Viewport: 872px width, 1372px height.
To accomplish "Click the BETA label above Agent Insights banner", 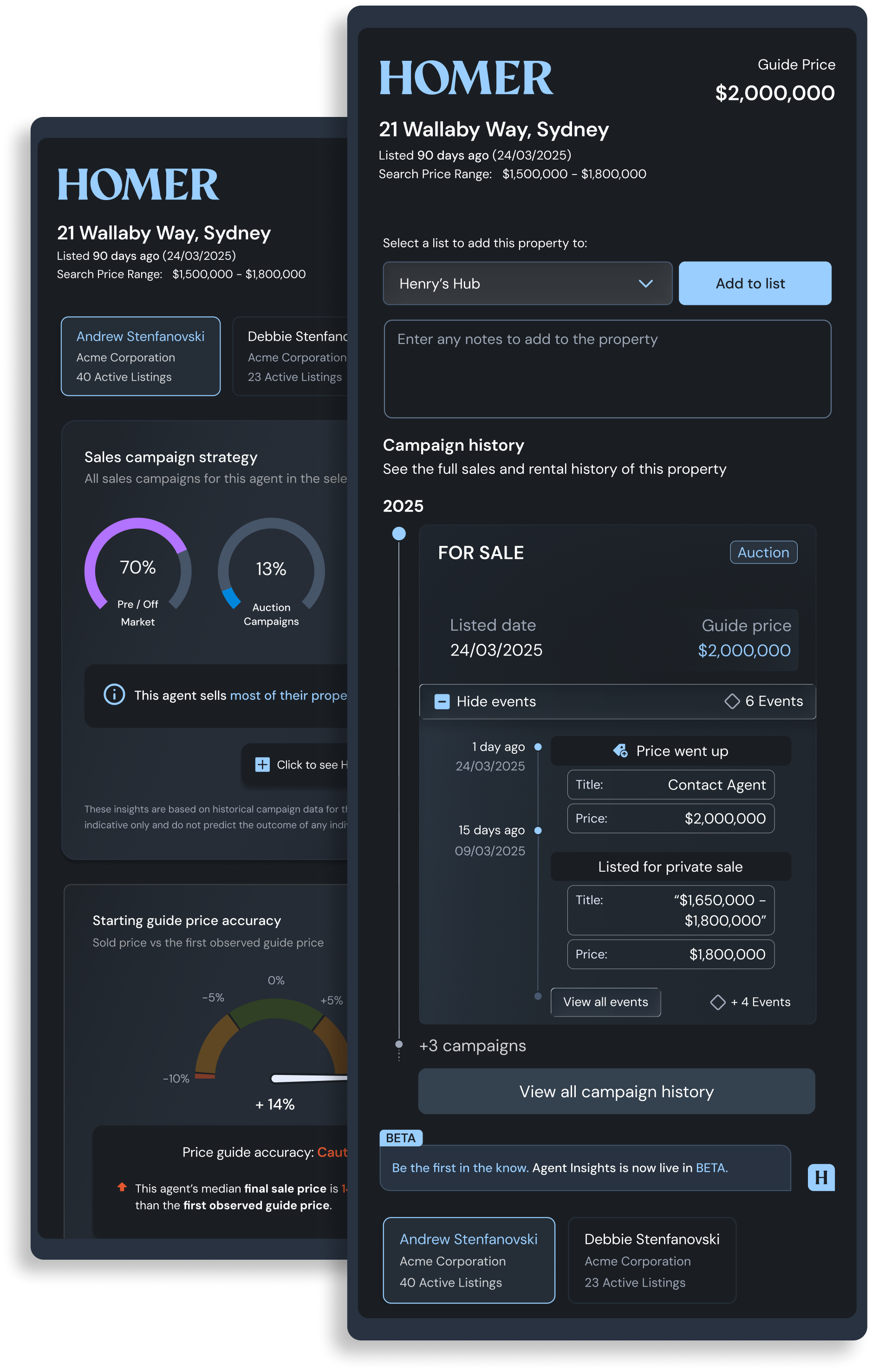I will pyautogui.click(x=401, y=1138).
